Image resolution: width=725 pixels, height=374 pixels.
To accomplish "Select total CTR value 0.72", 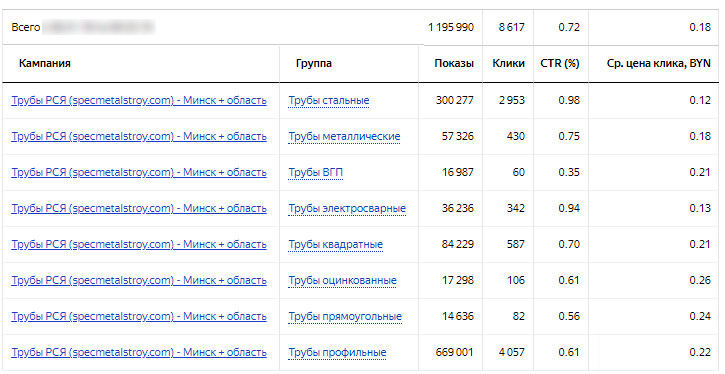I will tap(569, 27).
